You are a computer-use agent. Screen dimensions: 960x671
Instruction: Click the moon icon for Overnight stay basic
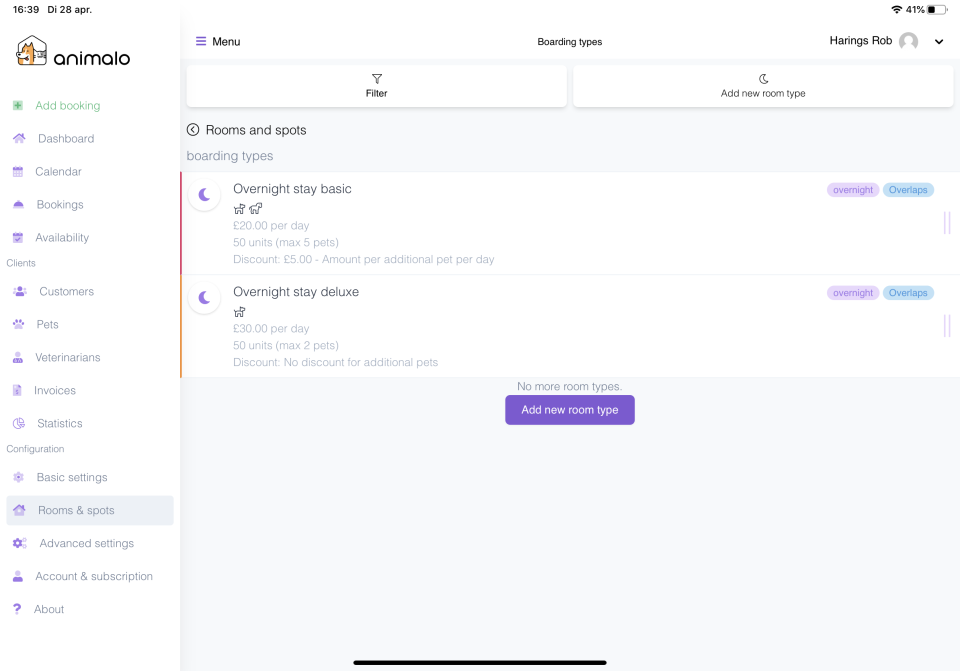click(204, 195)
